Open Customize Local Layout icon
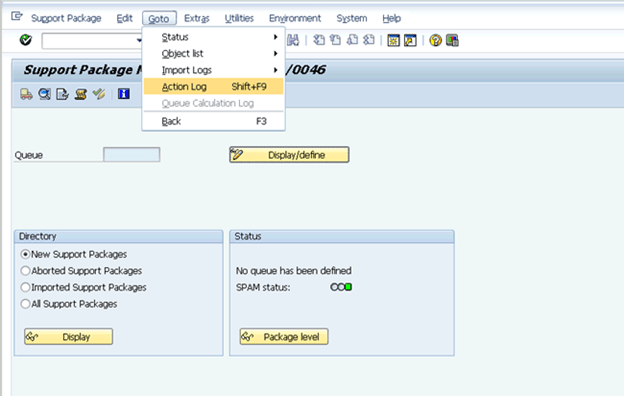This screenshot has width=624, height=396. point(452,40)
